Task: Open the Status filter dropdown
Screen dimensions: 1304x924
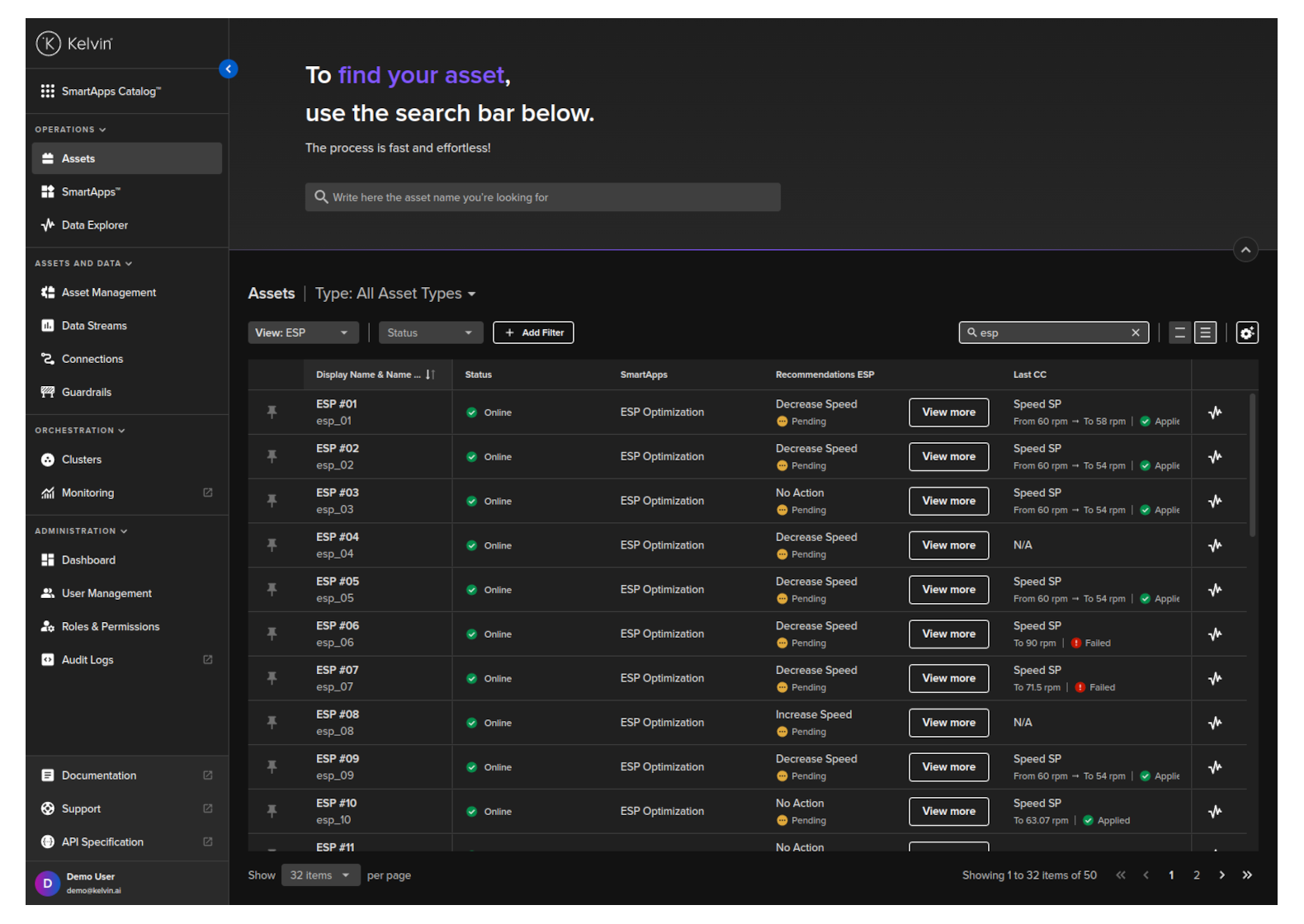Action: pyautogui.click(x=430, y=332)
